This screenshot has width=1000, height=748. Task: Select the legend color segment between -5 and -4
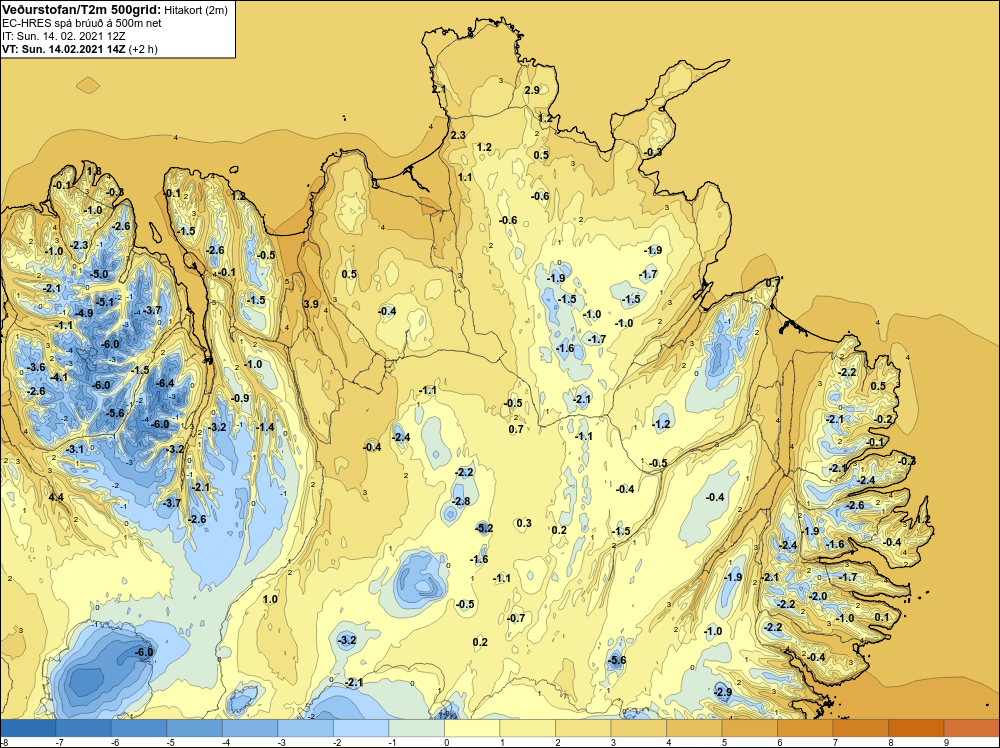[x=195, y=728]
